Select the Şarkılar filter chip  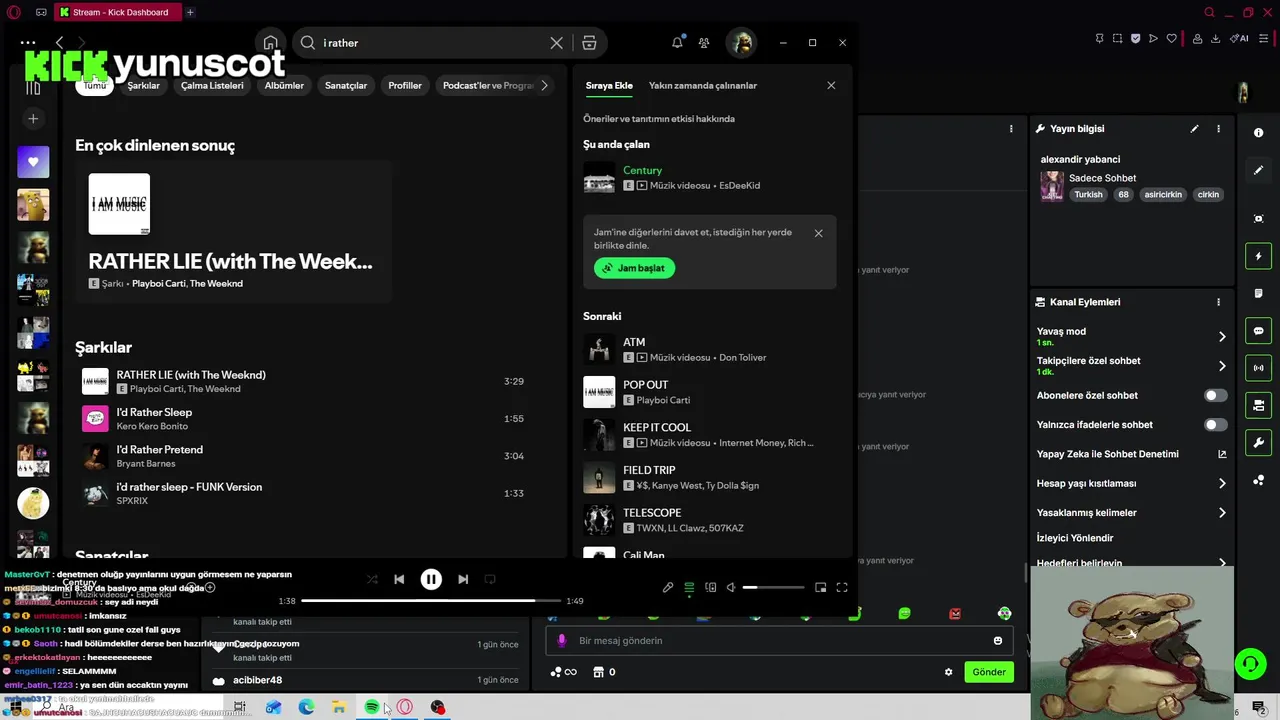coord(143,85)
